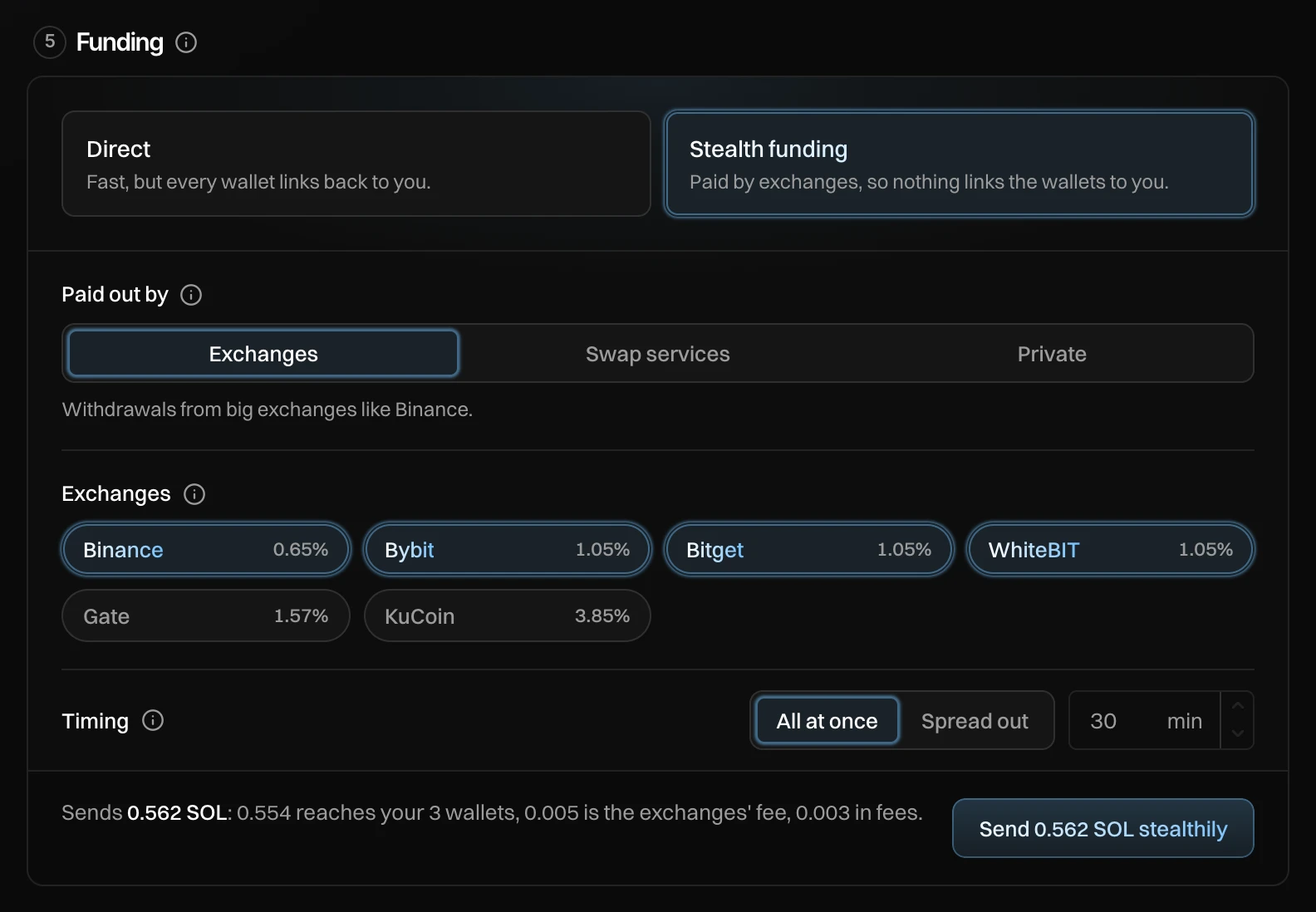Increase minutes with the up arrow
This screenshot has height=912, width=1316.
[x=1238, y=706]
